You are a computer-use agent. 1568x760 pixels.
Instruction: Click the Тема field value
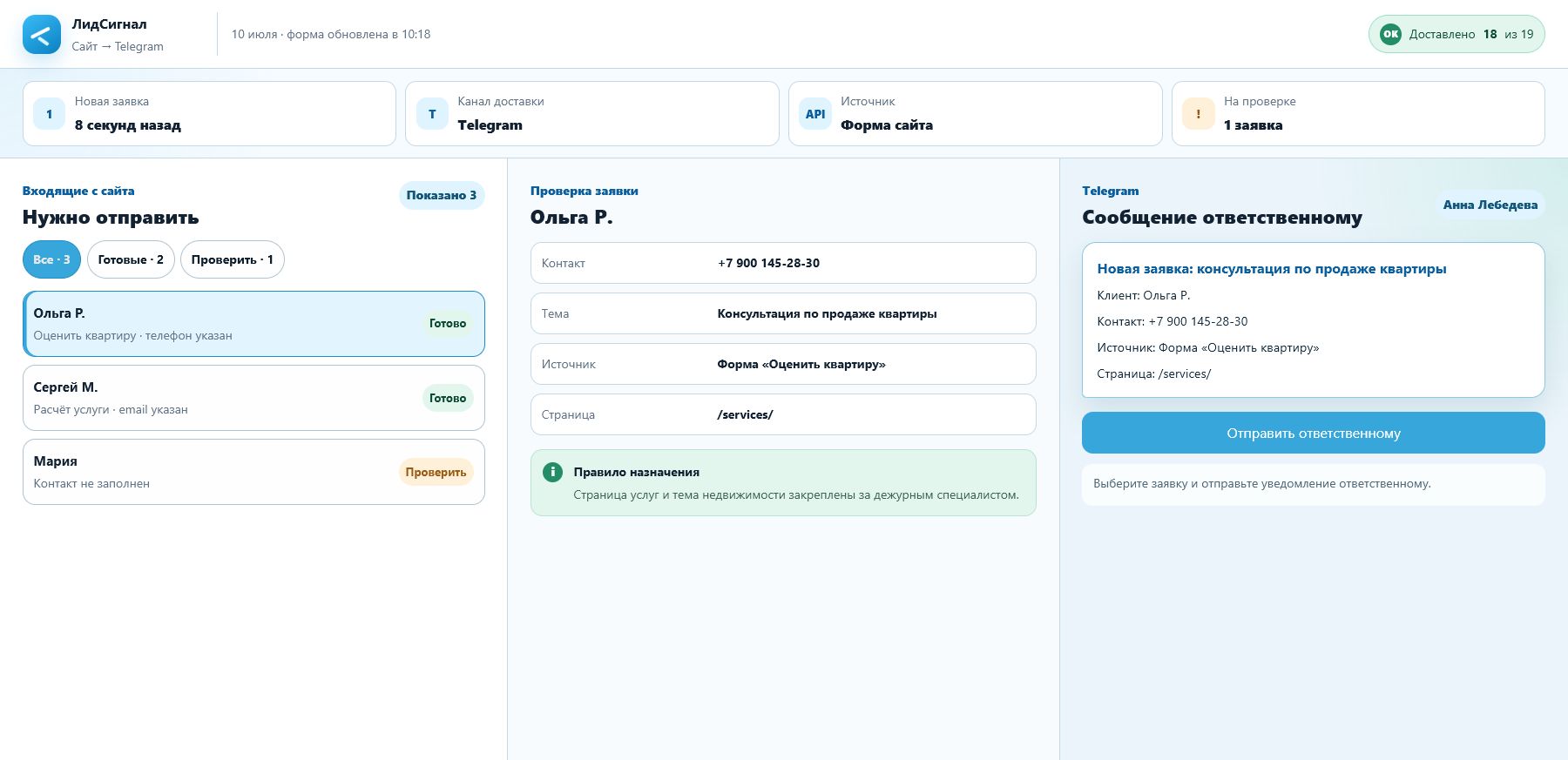(827, 313)
